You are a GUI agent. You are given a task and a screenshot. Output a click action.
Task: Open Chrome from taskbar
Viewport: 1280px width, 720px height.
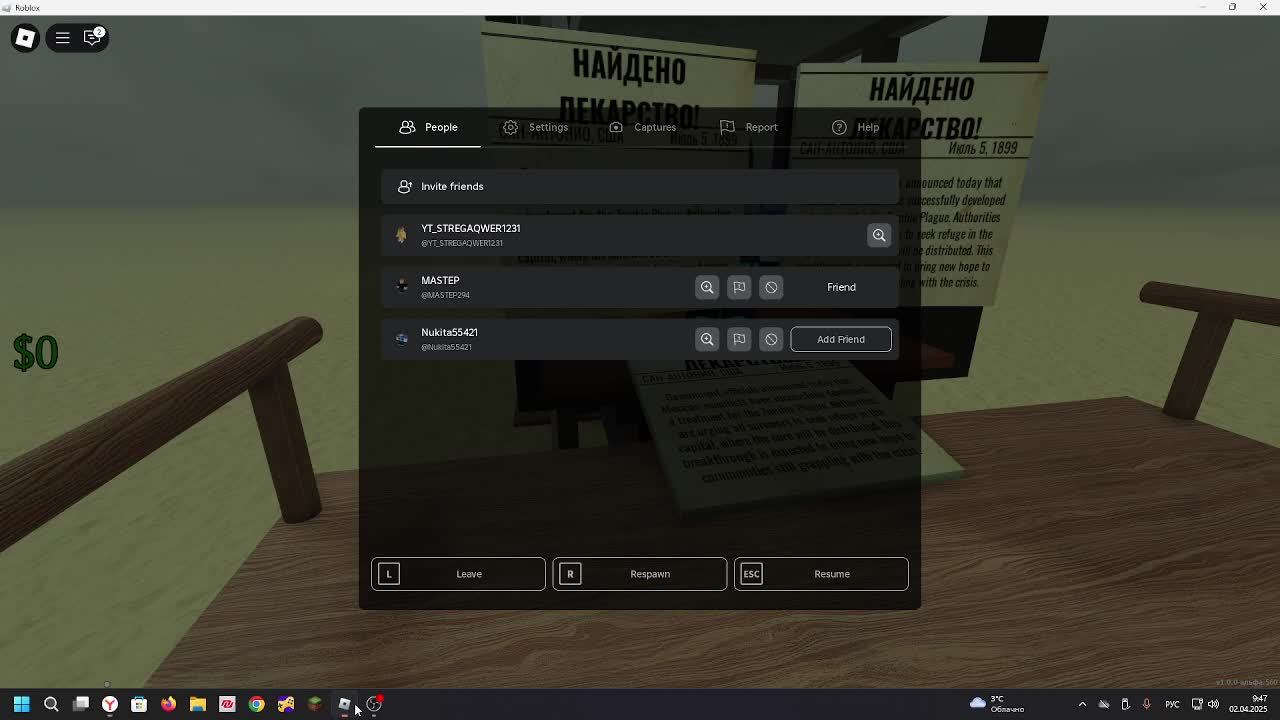point(256,704)
